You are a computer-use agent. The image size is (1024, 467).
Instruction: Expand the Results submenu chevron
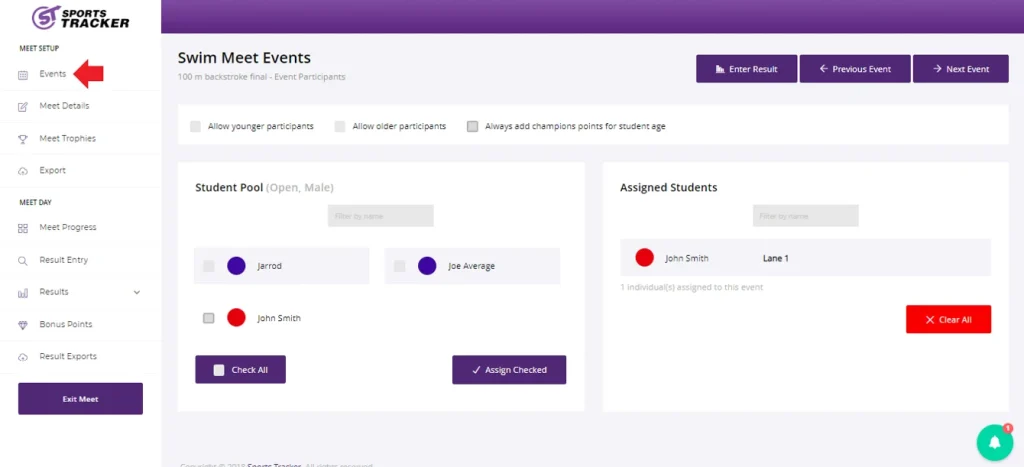(x=137, y=292)
